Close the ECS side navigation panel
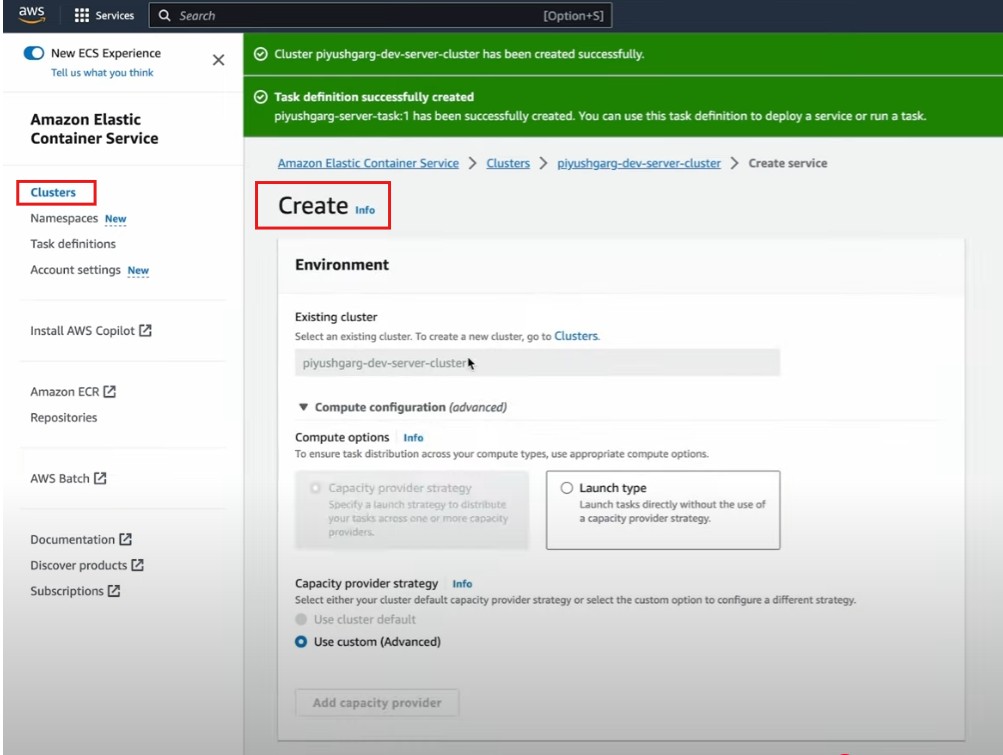 pos(218,60)
